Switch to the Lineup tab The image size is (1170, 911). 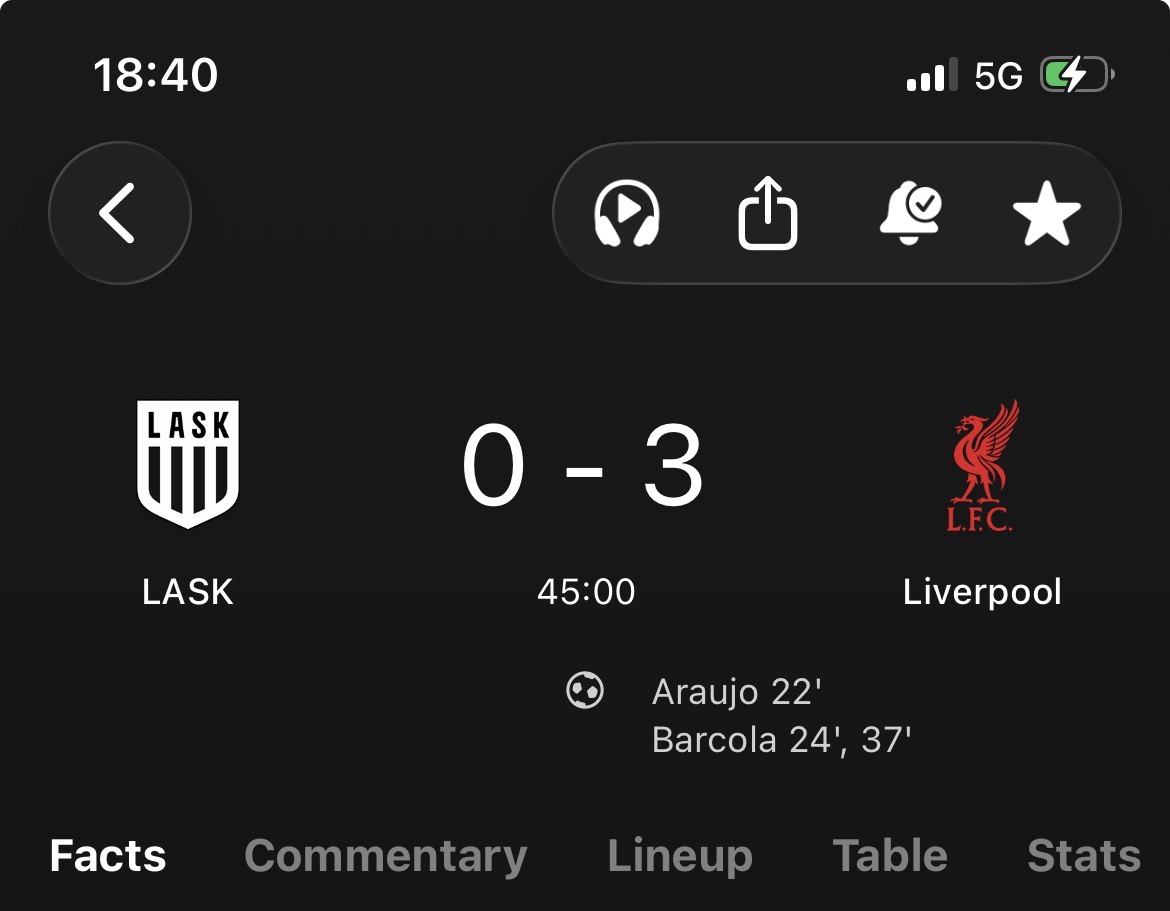click(x=680, y=856)
